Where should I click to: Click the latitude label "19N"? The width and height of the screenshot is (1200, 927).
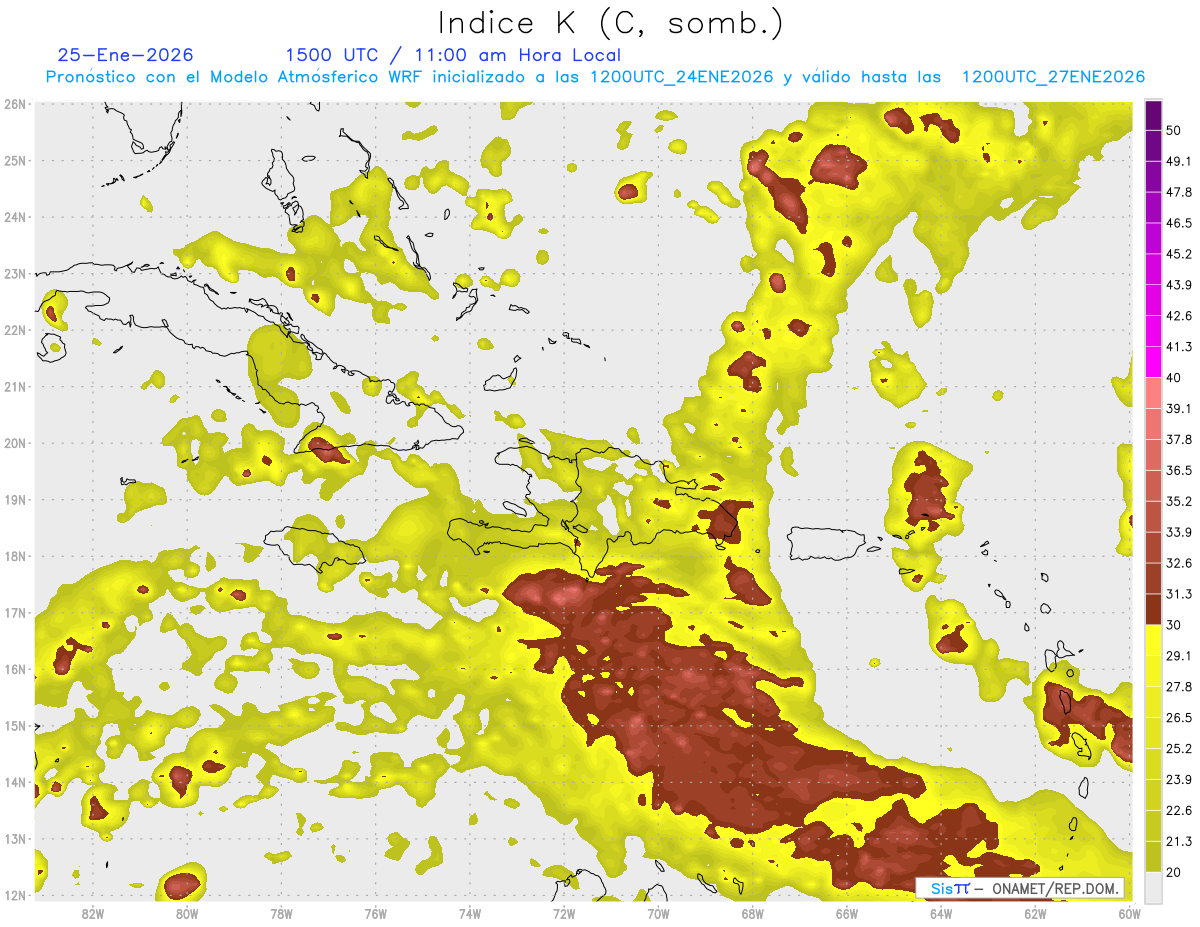15,499
